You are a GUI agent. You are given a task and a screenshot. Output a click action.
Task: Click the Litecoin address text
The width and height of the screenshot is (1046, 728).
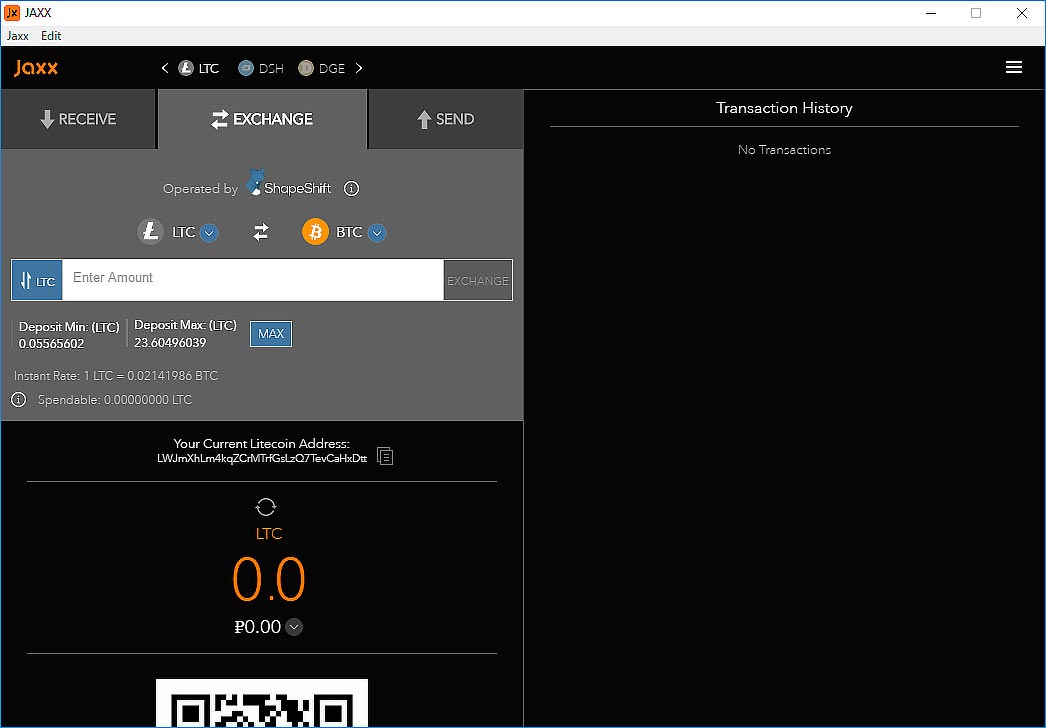(262, 458)
